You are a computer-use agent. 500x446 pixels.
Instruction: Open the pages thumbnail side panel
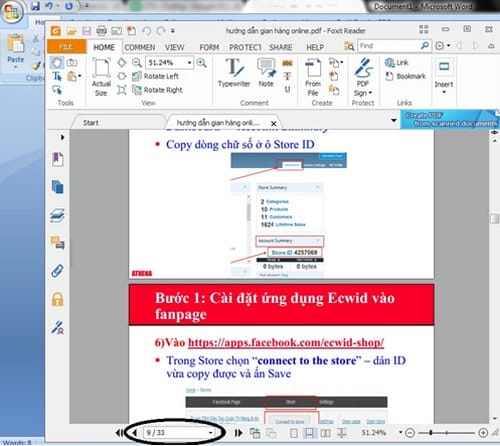point(58,187)
